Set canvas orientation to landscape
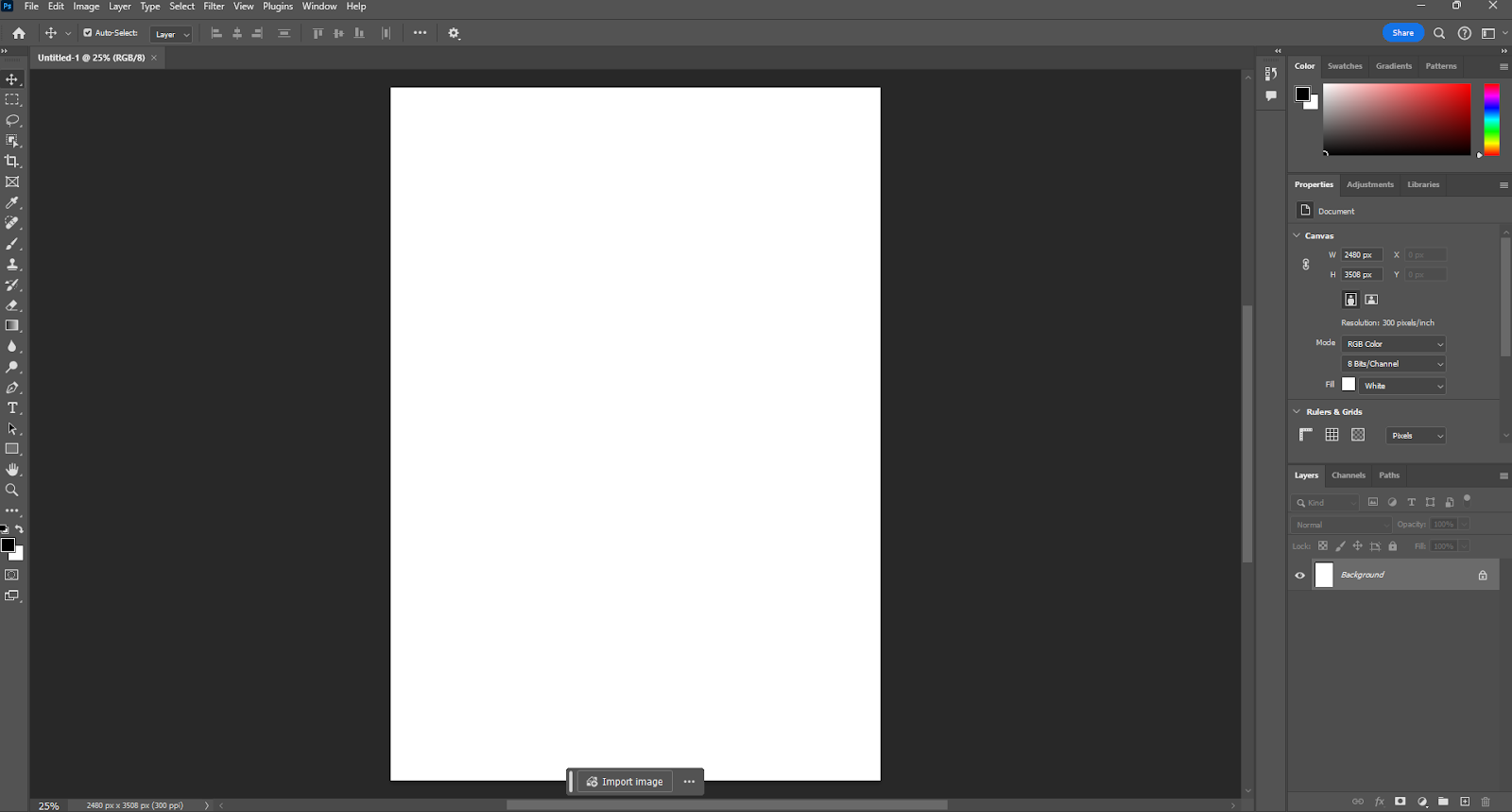The width and height of the screenshot is (1512, 812). pos(1371,300)
